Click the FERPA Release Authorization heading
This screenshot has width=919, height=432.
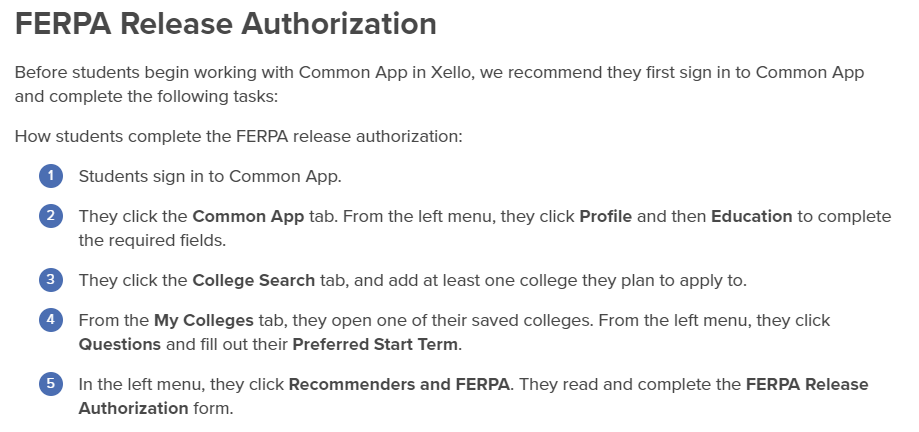(x=226, y=24)
